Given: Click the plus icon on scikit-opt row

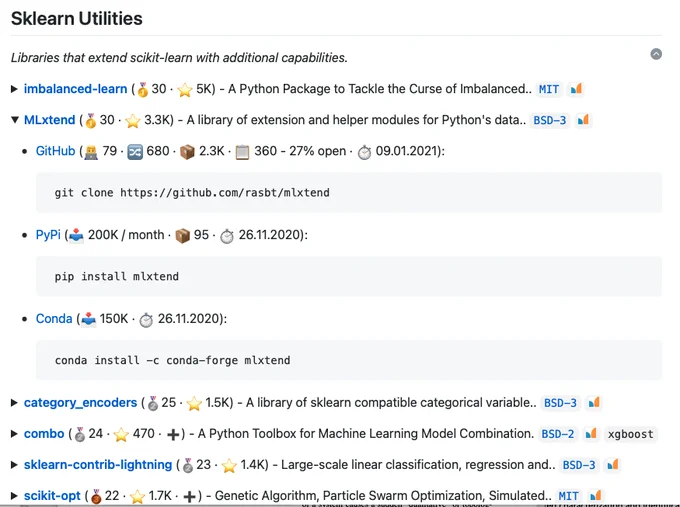Looking at the screenshot, I should point(190,497).
